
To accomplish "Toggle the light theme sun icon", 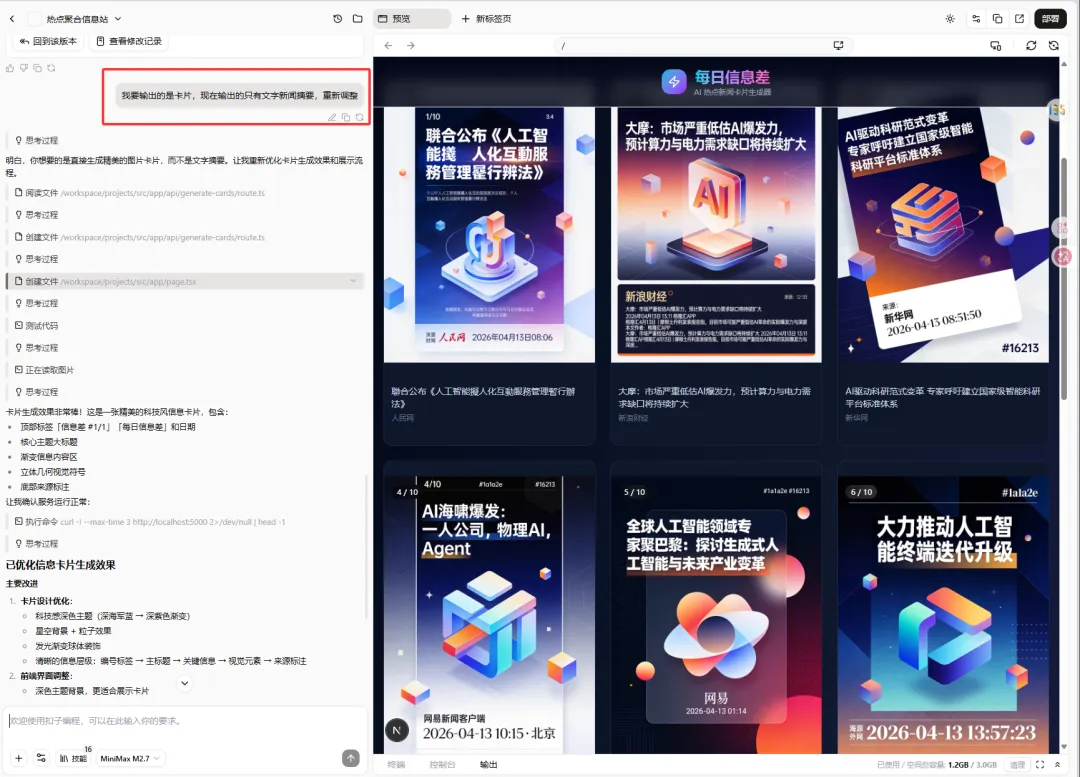I will tap(950, 19).
